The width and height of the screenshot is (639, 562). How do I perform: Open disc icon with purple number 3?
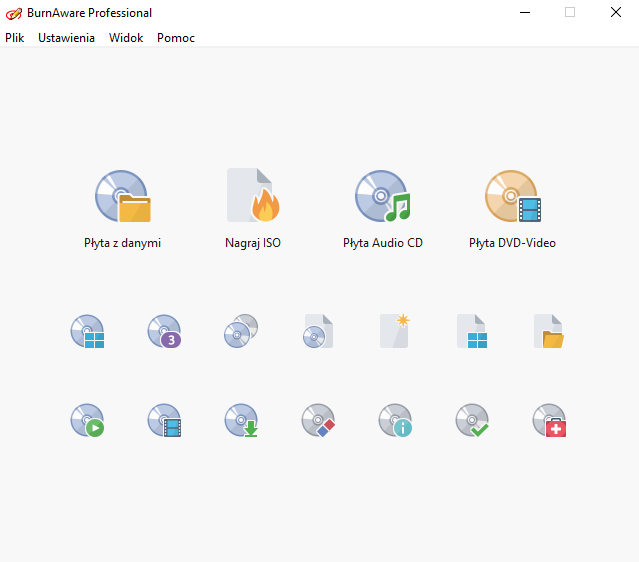[x=164, y=331]
